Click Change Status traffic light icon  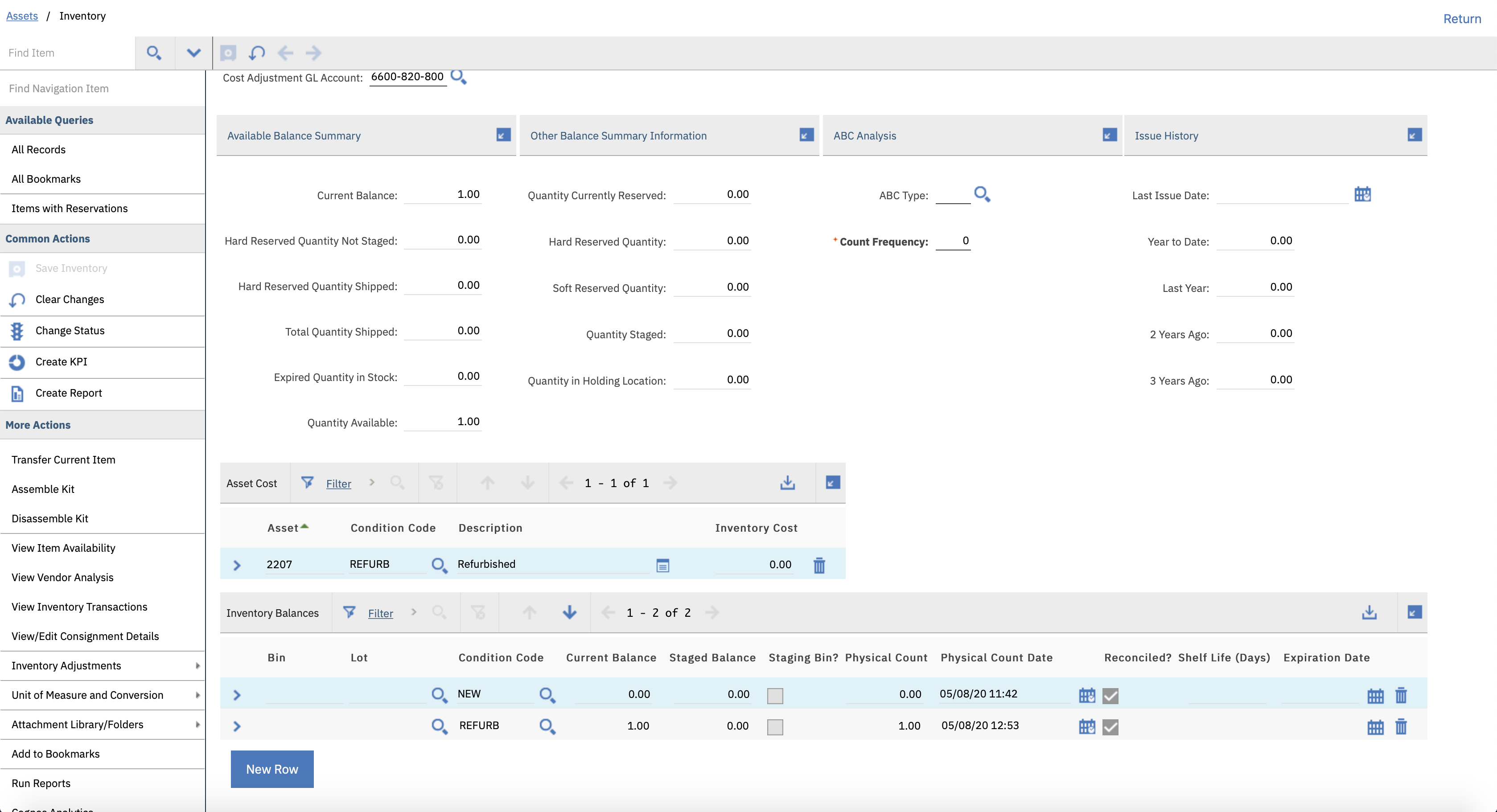coord(17,331)
